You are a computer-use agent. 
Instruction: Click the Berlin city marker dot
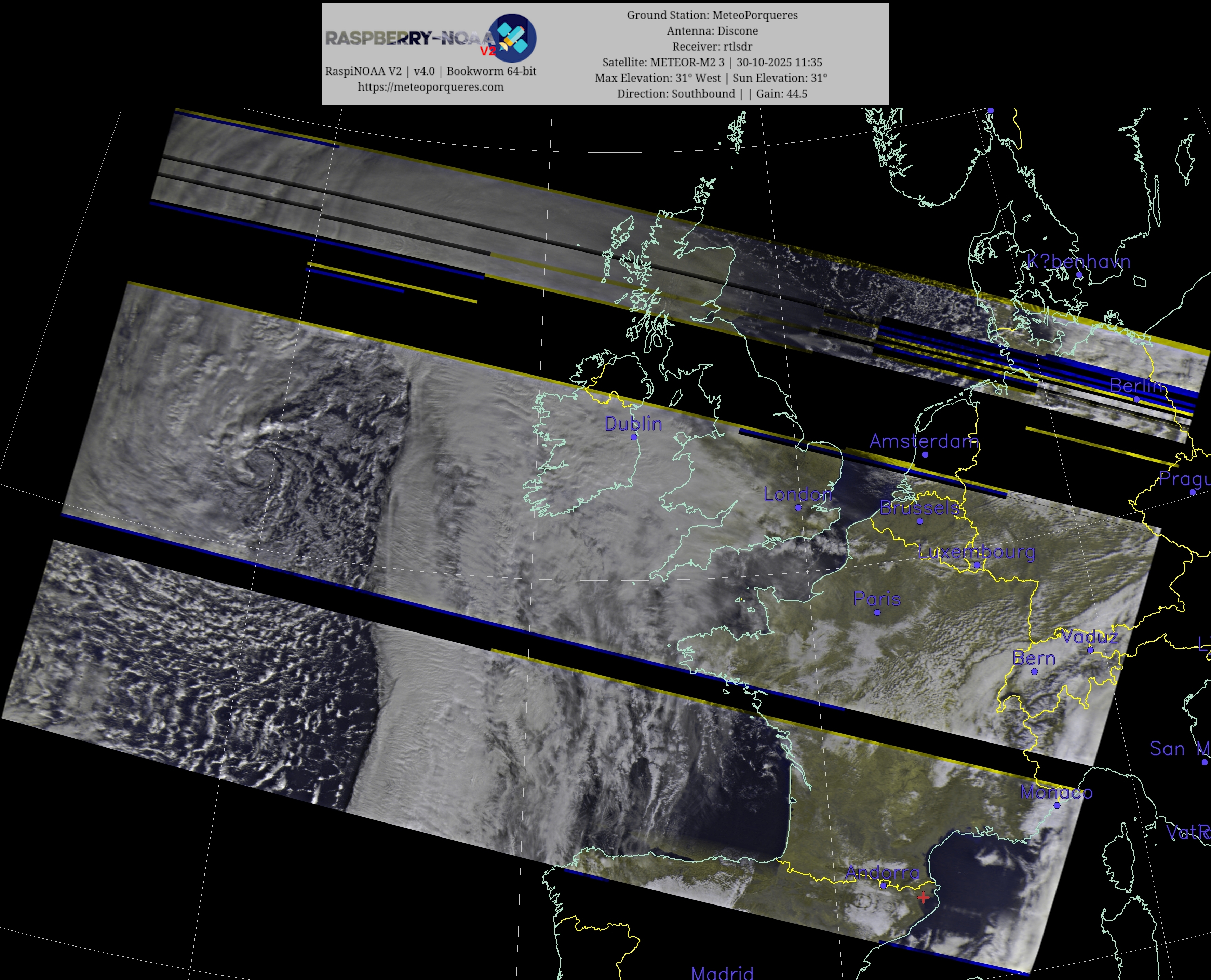pyautogui.click(x=1136, y=399)
